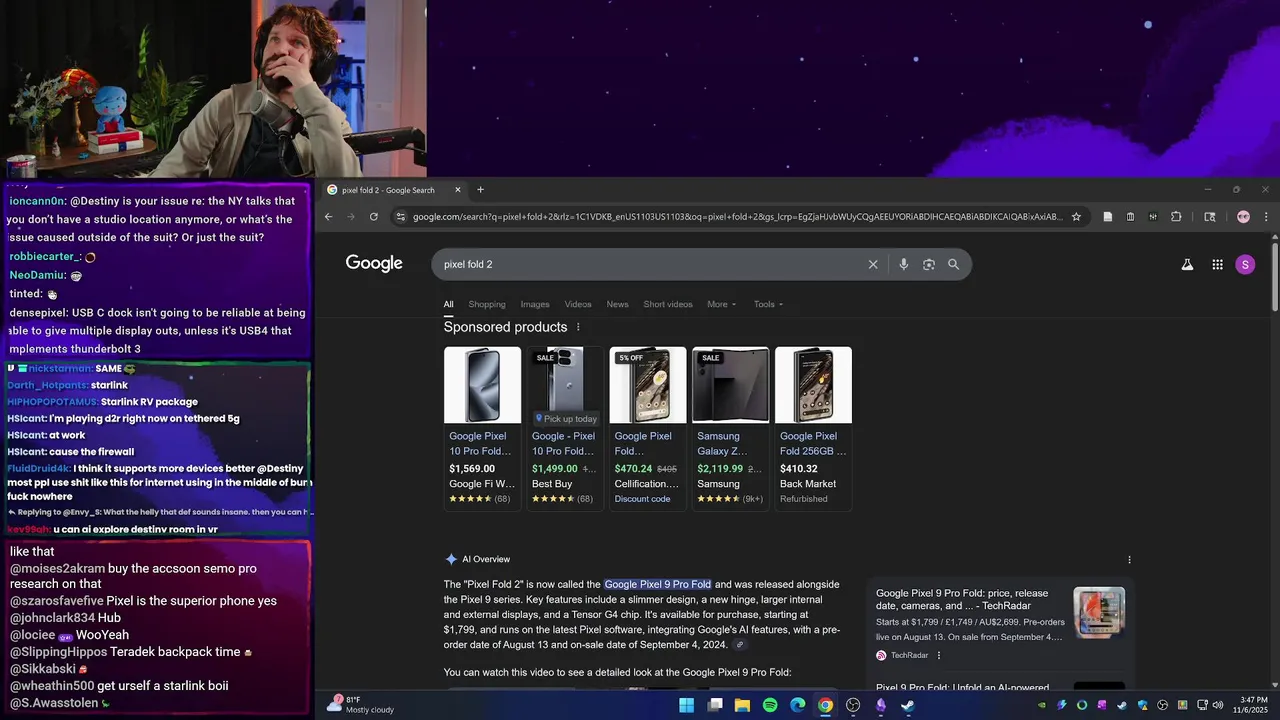Click the TechRadar article thumbnail image
1280x720 pixels.
point(1099,613)
